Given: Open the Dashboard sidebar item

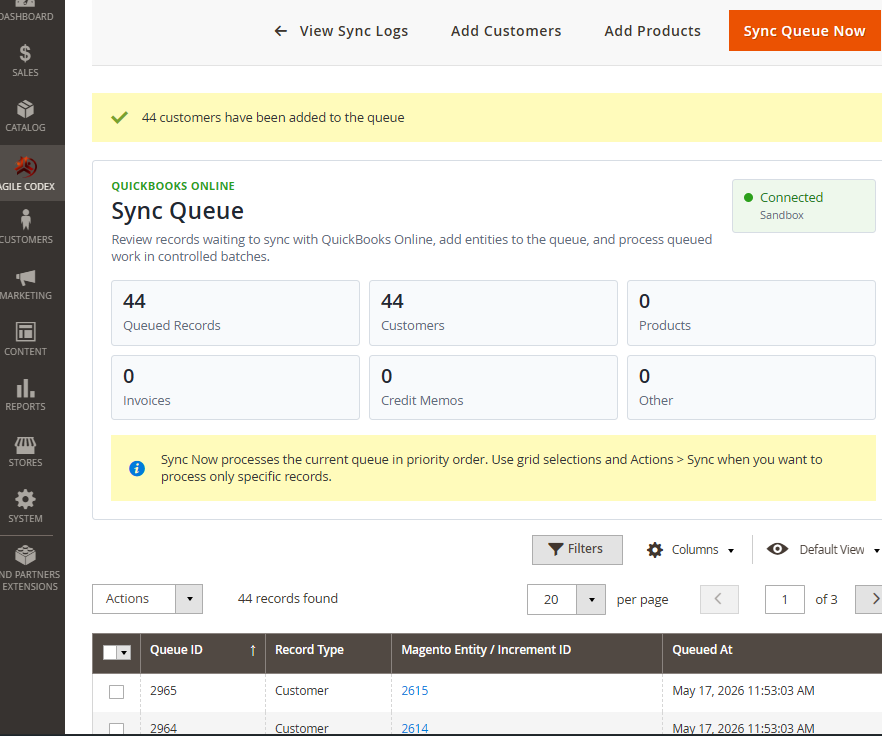Looking at the screenshot, I should point(25,11).
